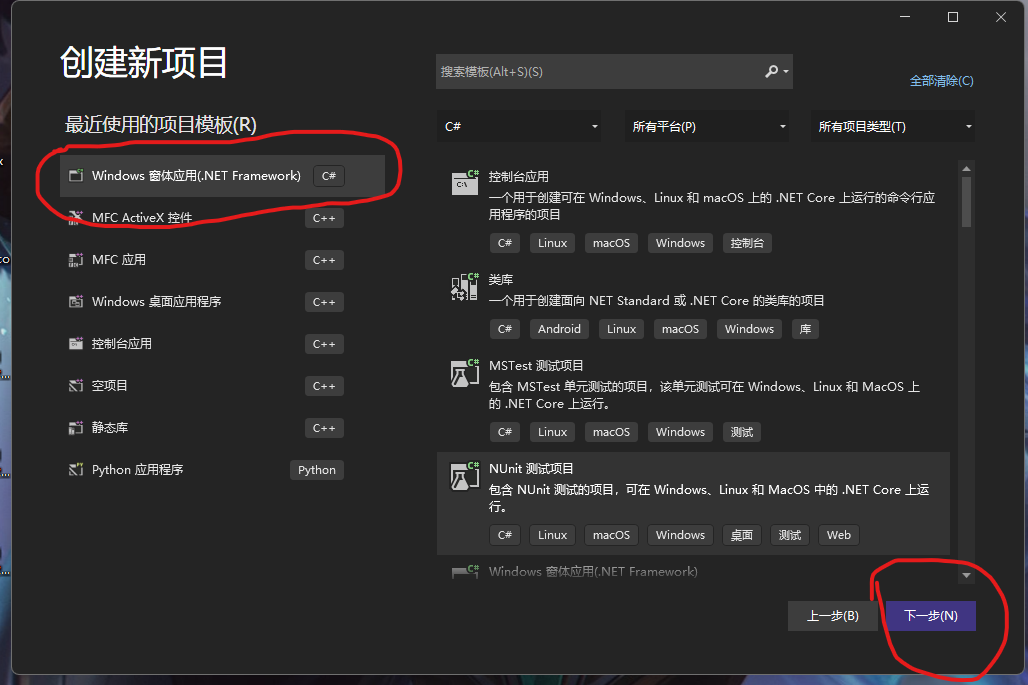Viewport: 1028px width, 685px height.
Task: Click the 全部清除(C) link
Action: point(941,81)
